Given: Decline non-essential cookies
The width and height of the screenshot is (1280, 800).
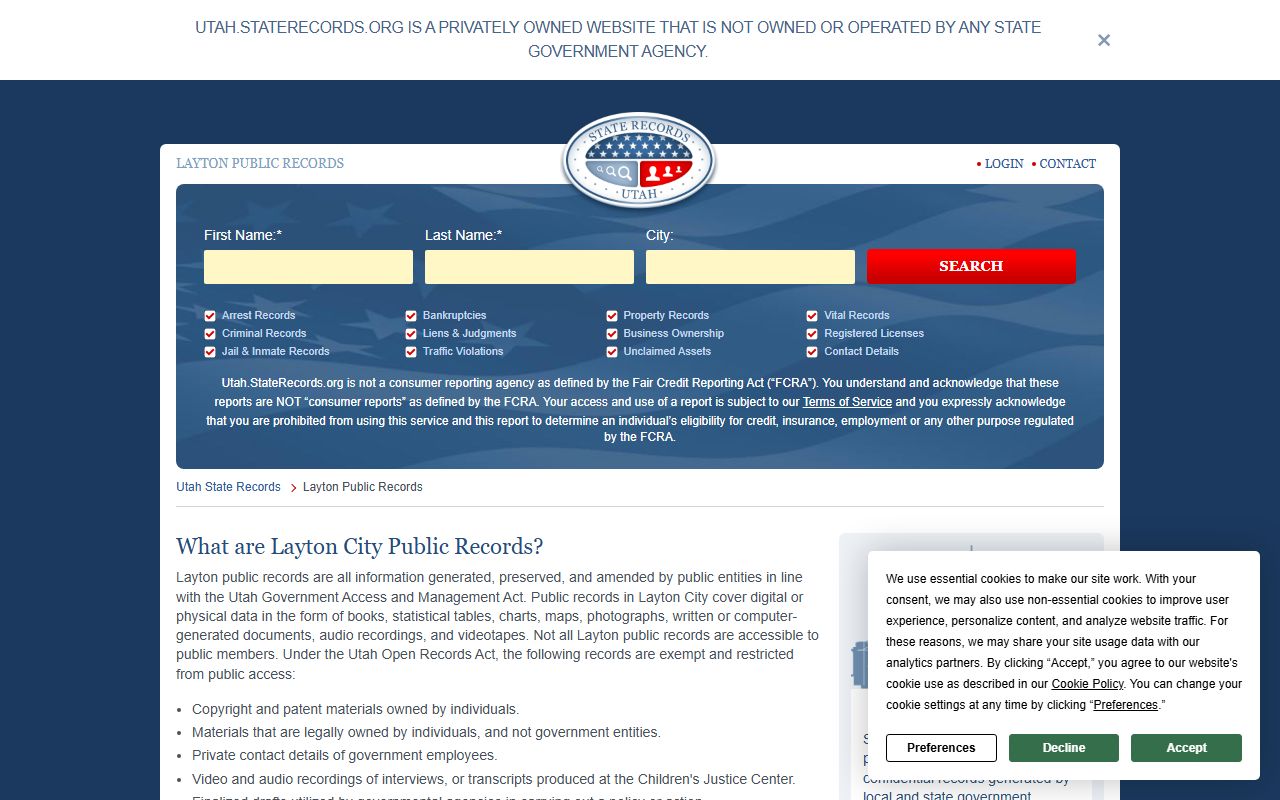Looking at the screenshot, I should pyautogui.click(x=1064, y=748).
